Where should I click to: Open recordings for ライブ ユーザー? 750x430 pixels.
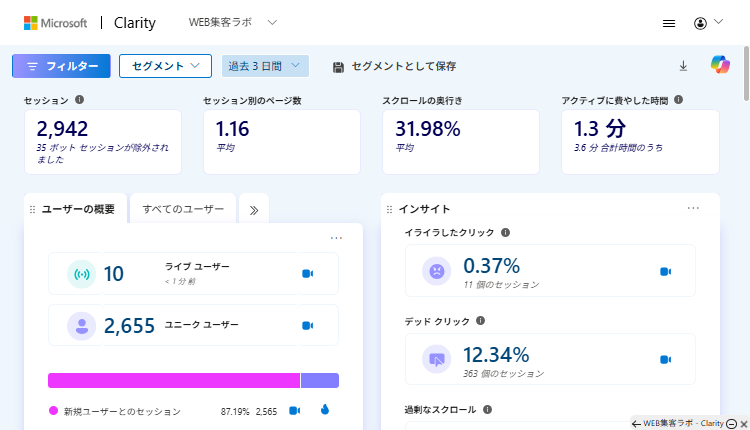pos(308,273)
